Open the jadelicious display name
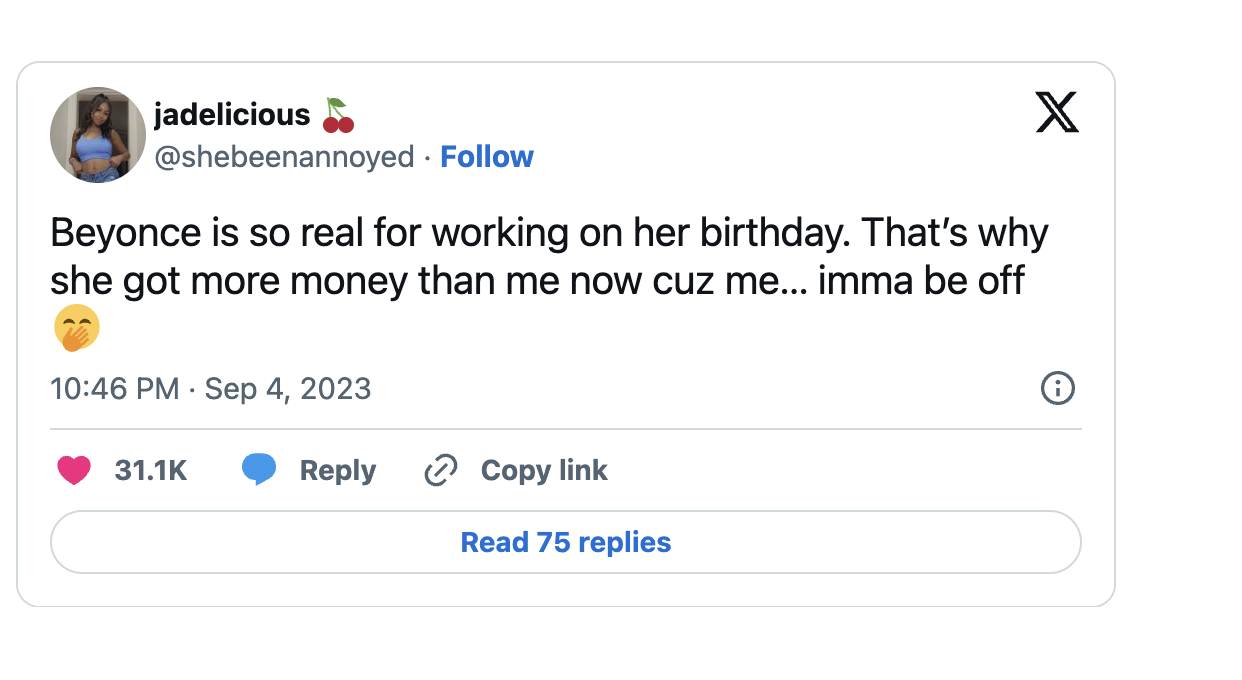This screenshot has height=680, width=1242. (x=231, y=115)
